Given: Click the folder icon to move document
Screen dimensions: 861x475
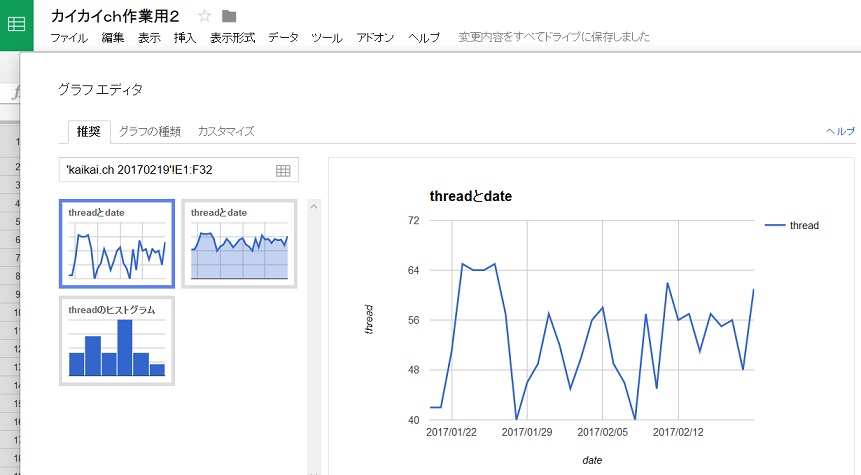Looking at the screenshot, I should pyautogui.click(x=229, y=15).
